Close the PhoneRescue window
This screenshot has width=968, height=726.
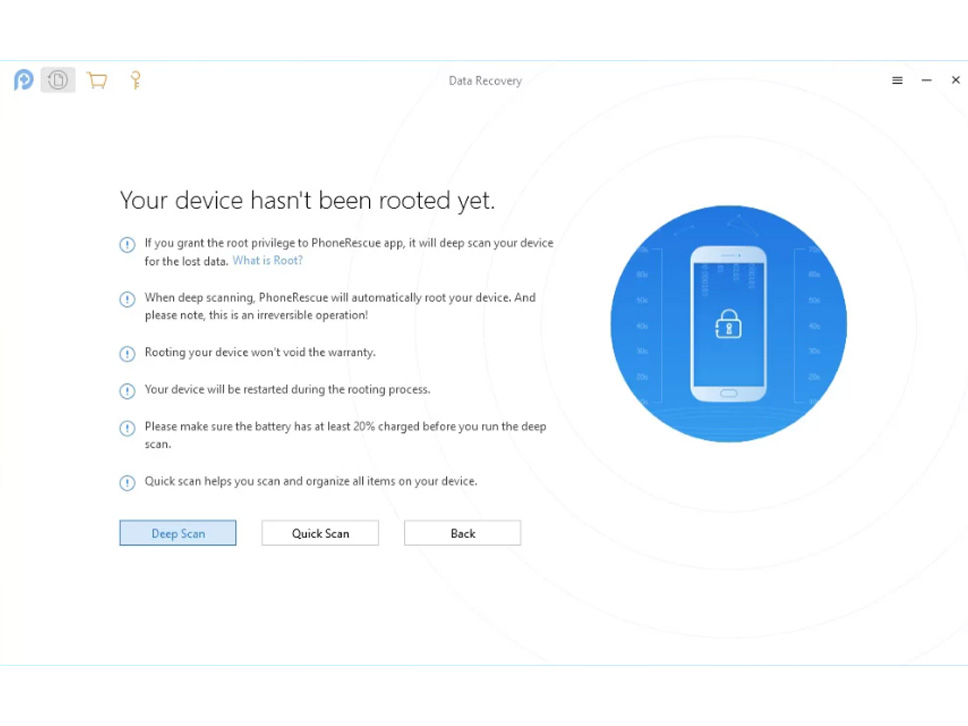(956, 80)
